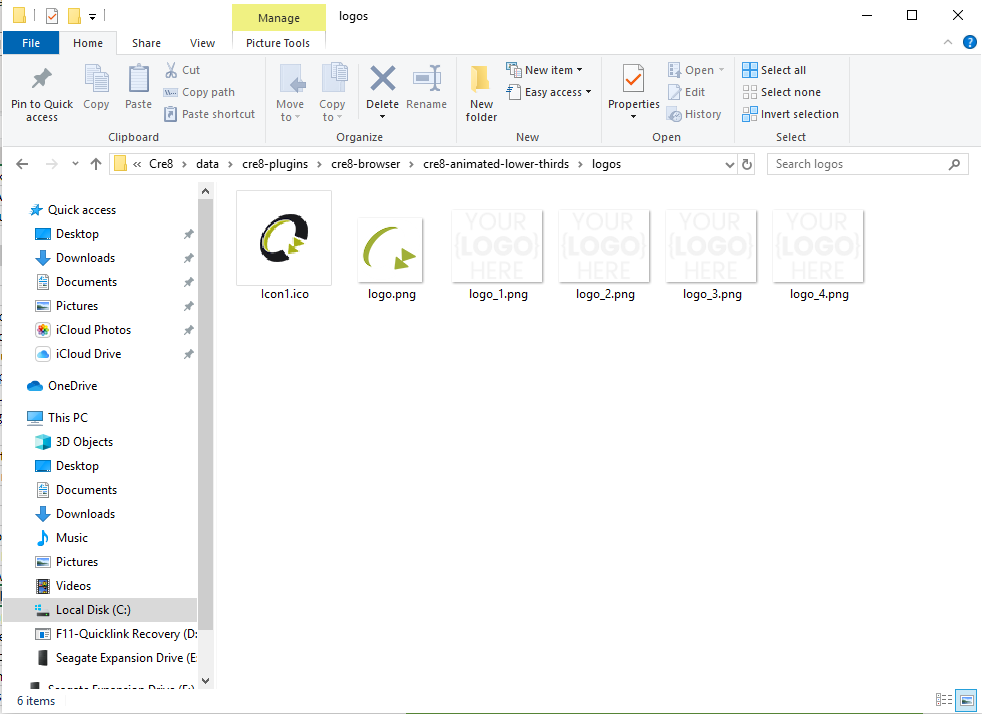Go up one folder level
The height and width of the screenshot is (714, 982).
[x=96, y=164]
